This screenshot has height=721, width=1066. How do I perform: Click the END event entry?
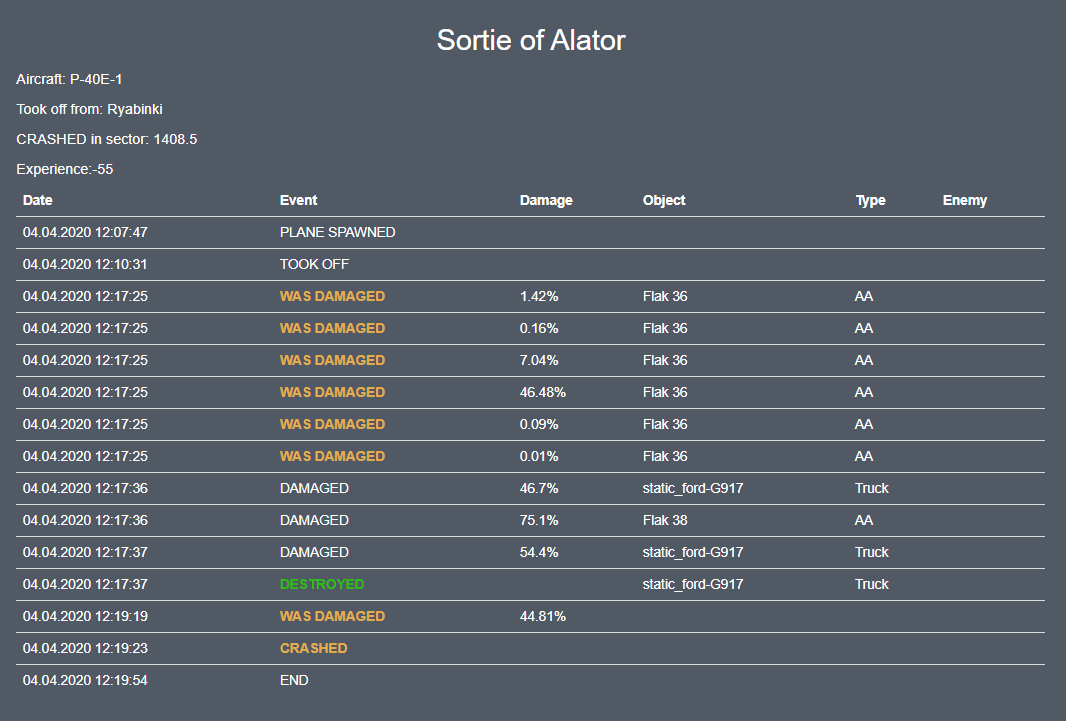294,680
